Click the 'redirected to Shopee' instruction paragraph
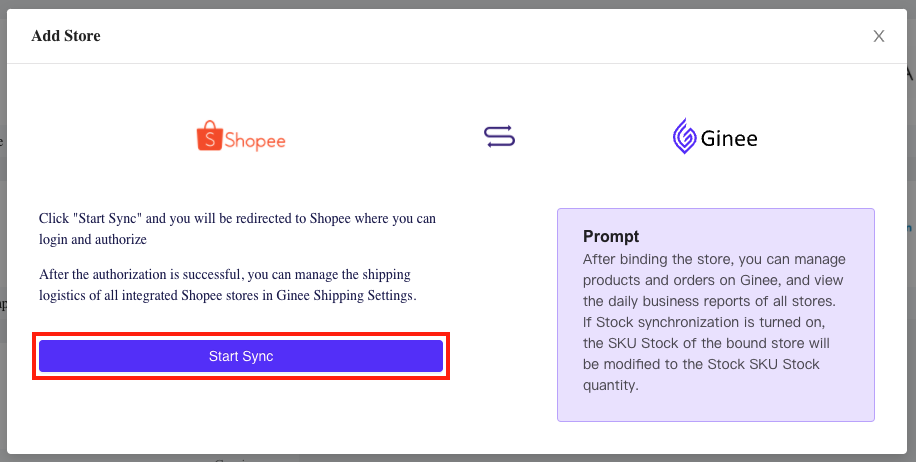The height and width of the screenshot is (462, 916). (237, 229)
